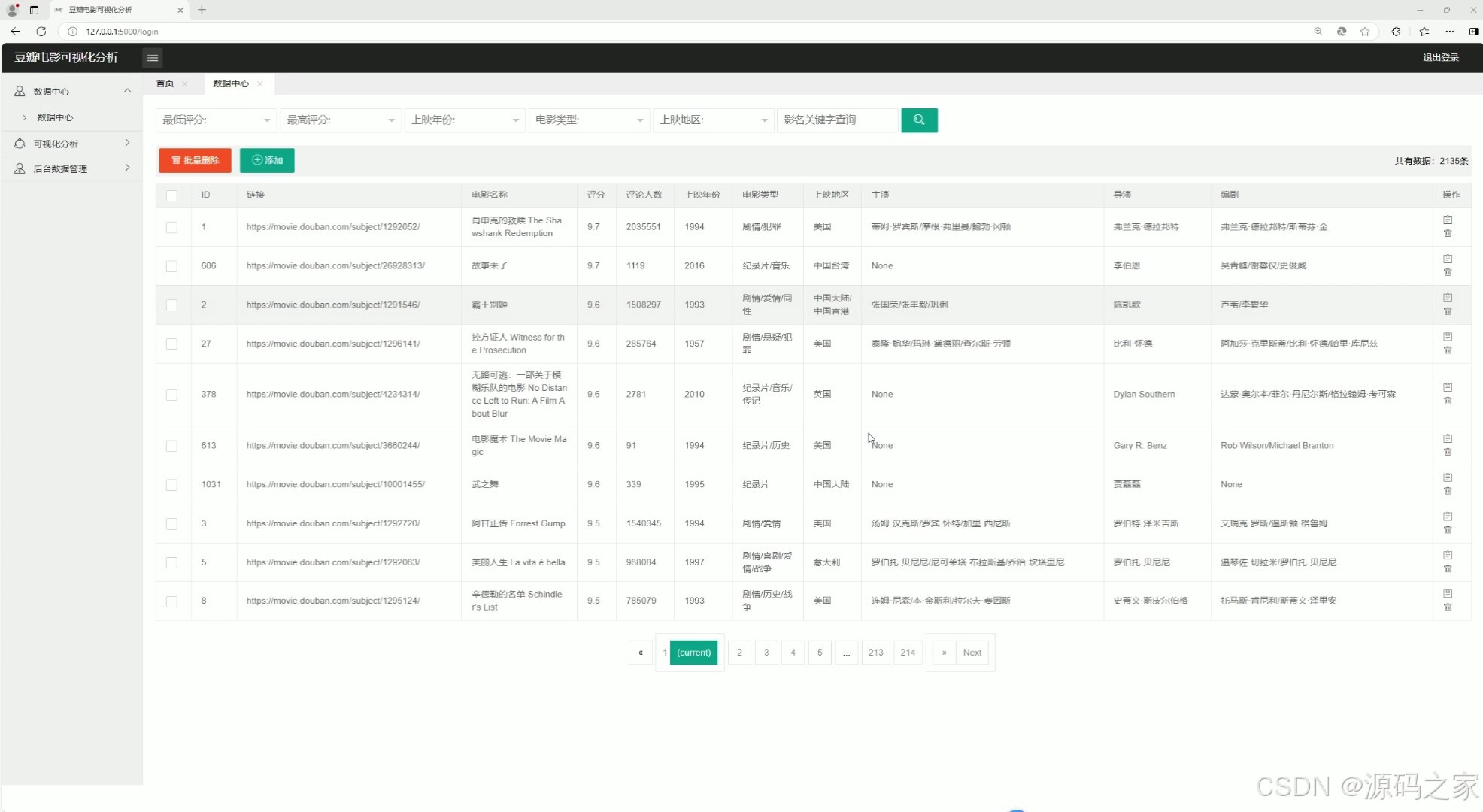
Task: Click the red 批量删除 button
Action: 195,160
